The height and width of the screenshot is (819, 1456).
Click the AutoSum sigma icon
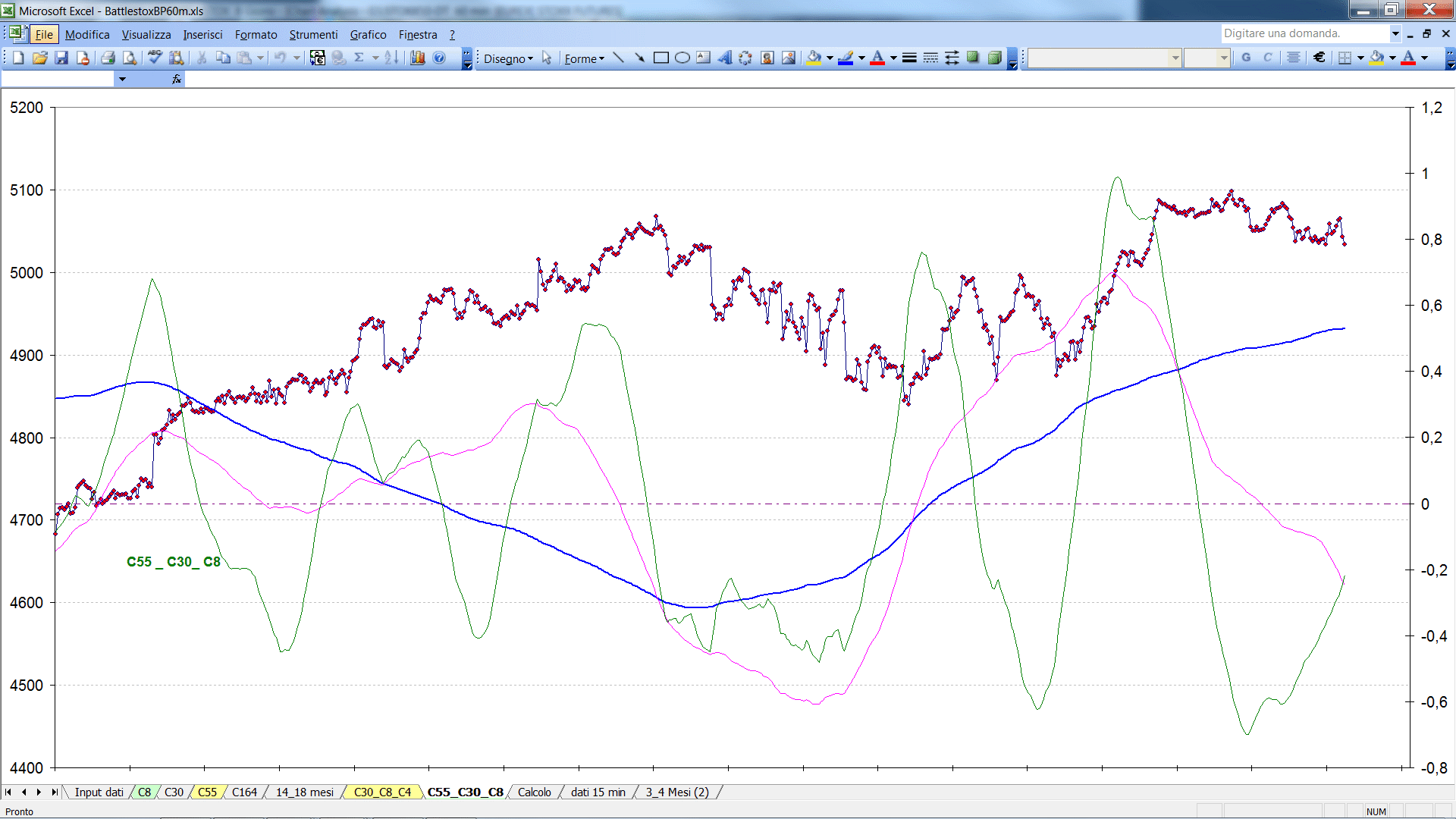point(359,58)
